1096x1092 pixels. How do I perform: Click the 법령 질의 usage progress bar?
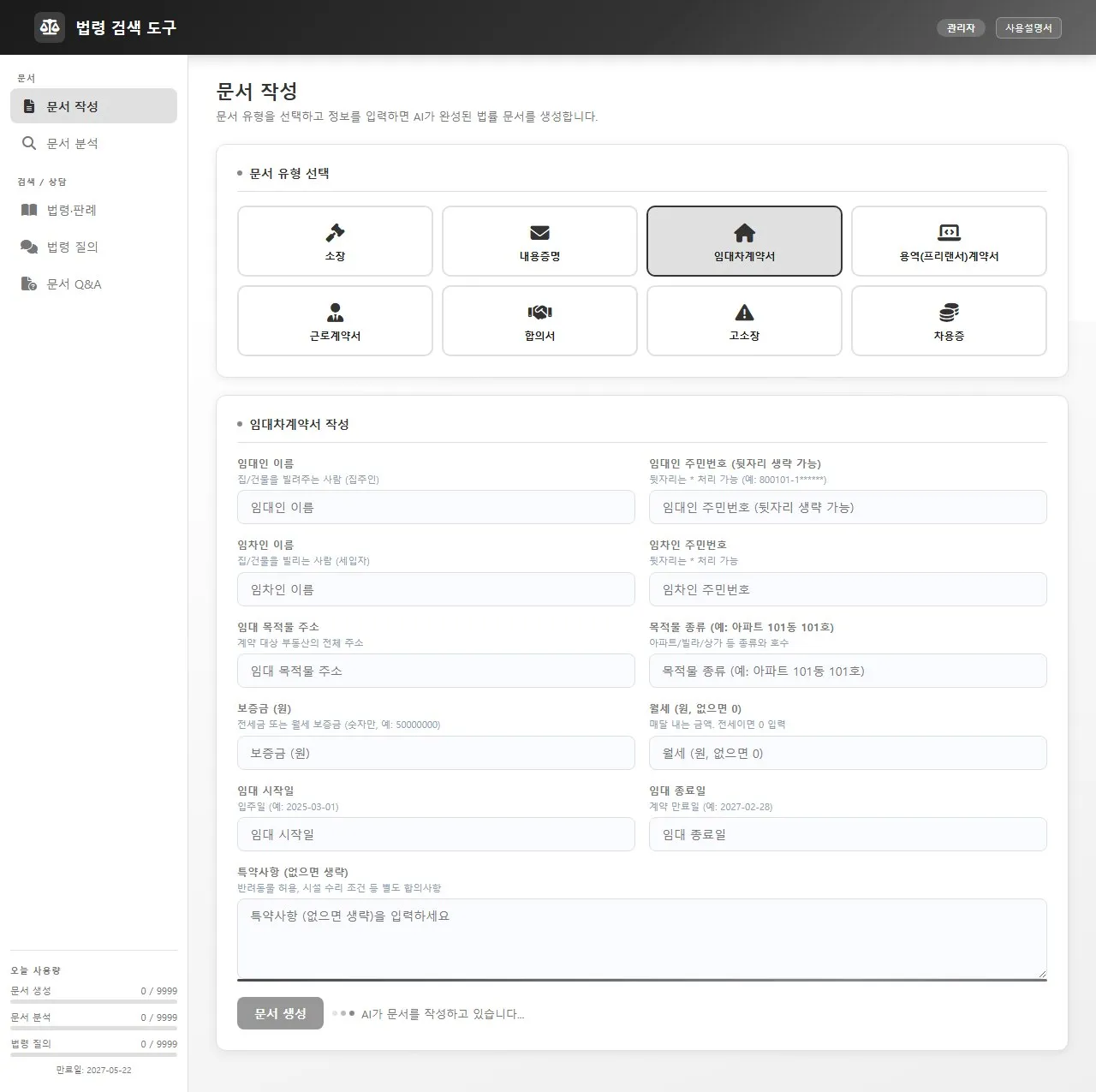point(93,1054)
